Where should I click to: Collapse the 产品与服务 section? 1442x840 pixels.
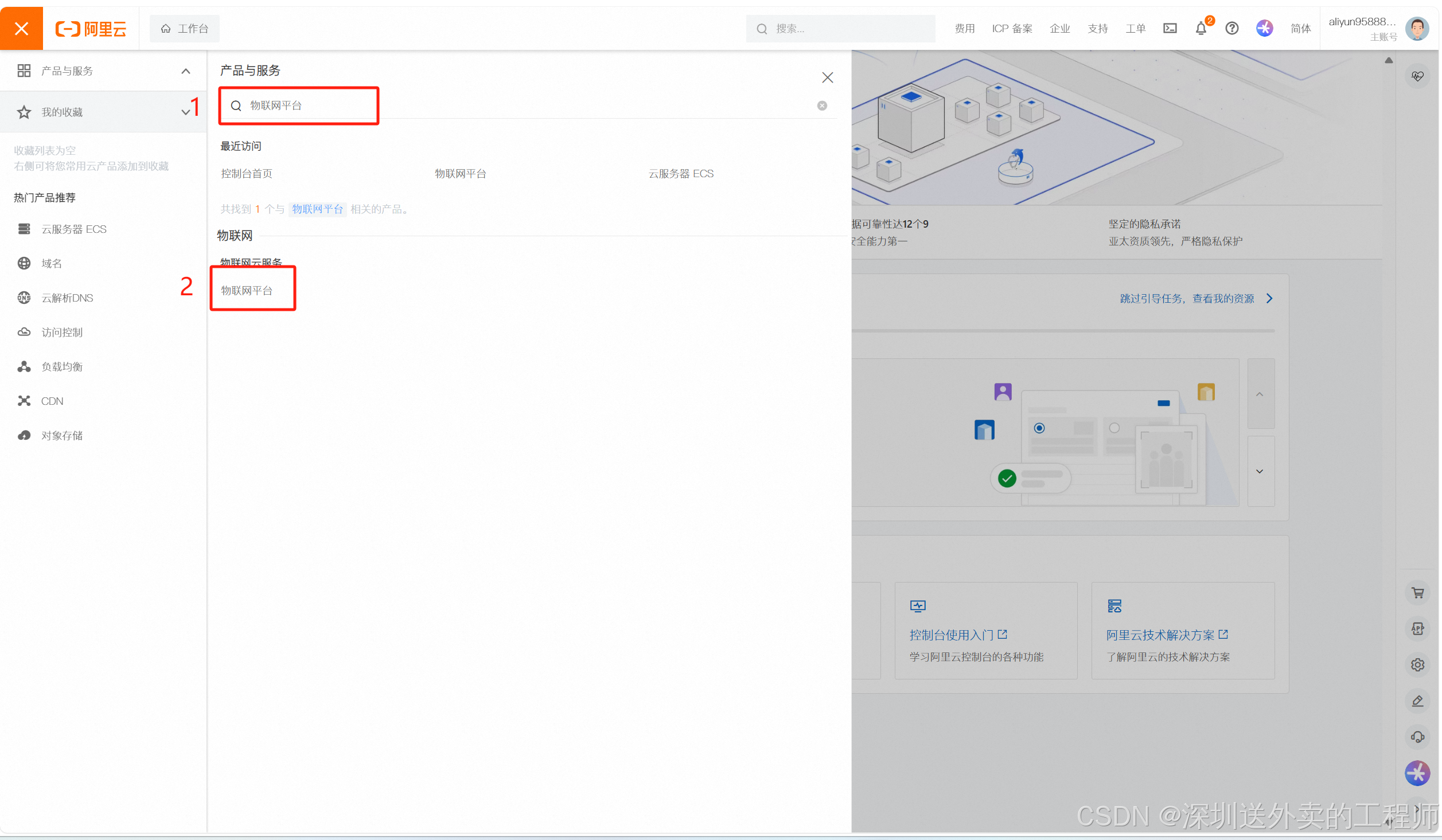pyautogui.click(x=185, y=71)
